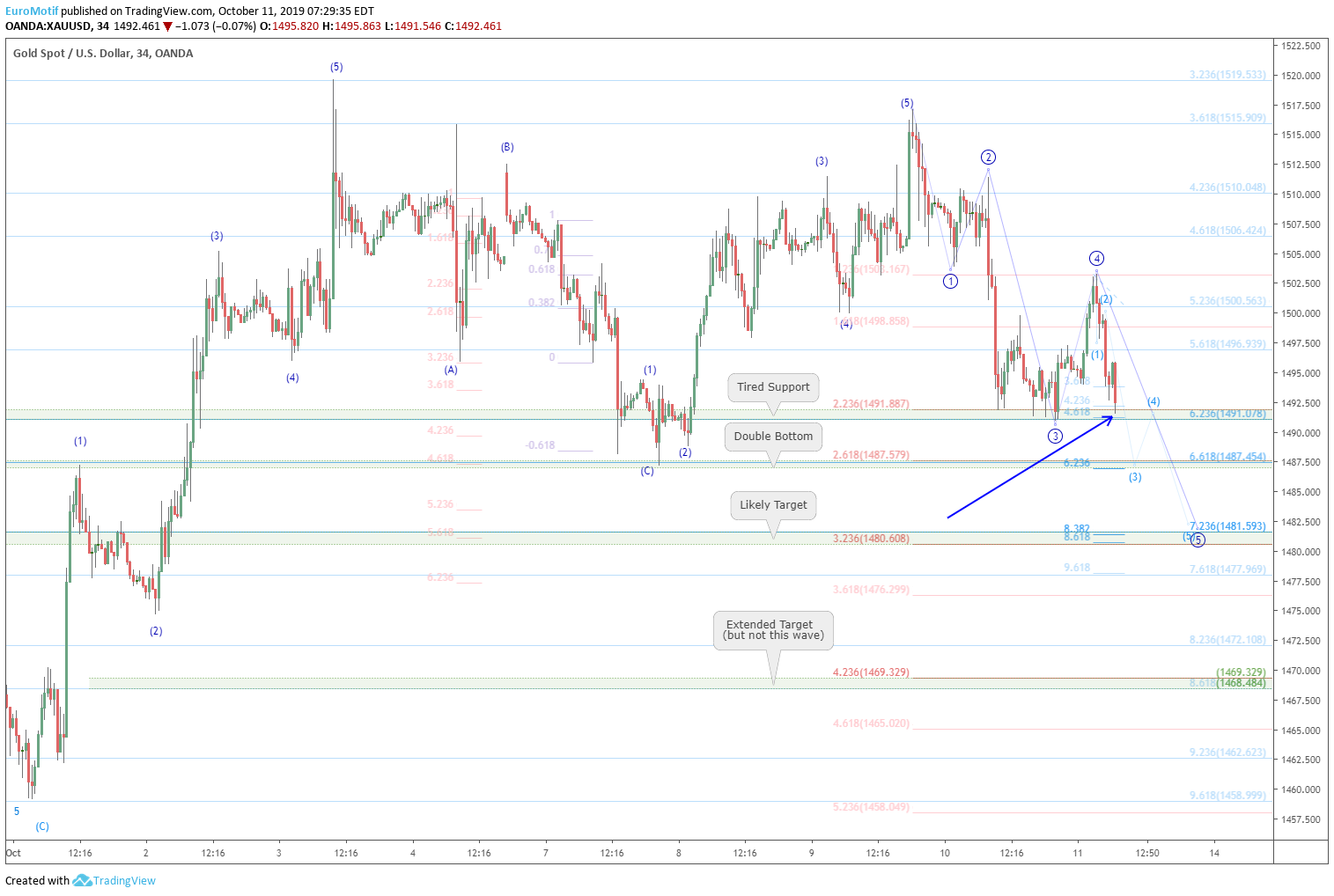
Task: Click the circled wave 4 marker
Action: [1096, 258]
